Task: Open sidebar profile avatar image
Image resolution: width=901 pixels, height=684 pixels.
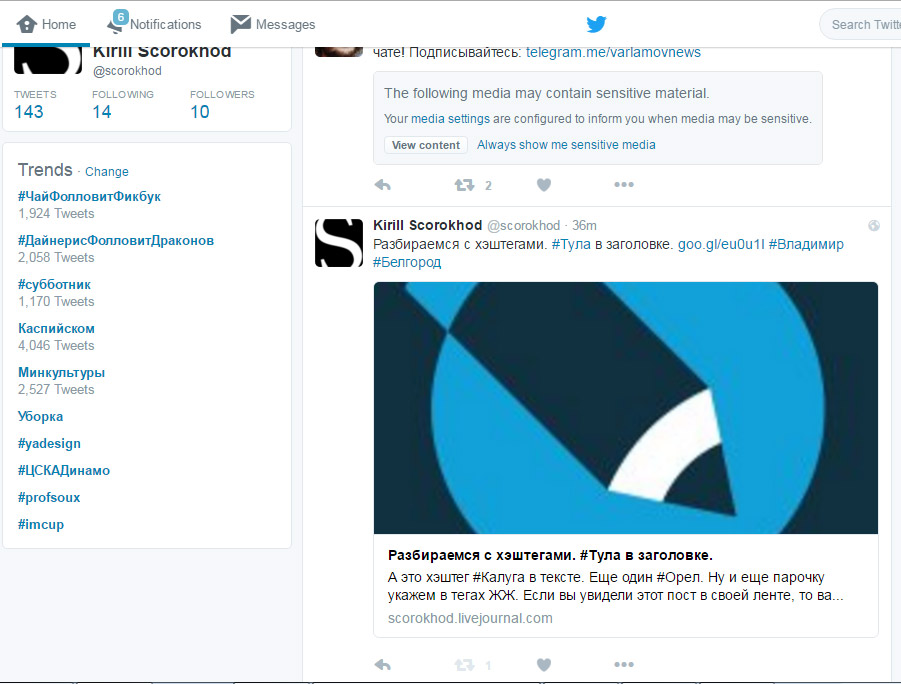Action: [48, 61]
